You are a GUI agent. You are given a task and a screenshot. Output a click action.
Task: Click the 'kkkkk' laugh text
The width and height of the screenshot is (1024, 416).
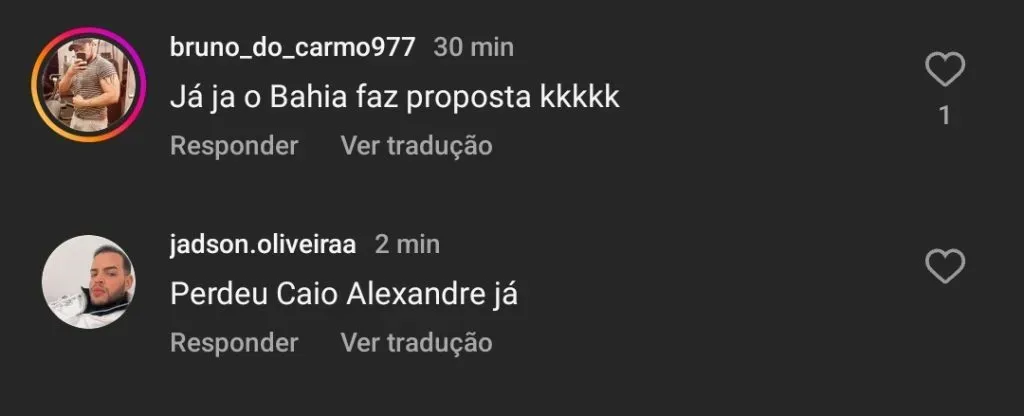point(579,97)
